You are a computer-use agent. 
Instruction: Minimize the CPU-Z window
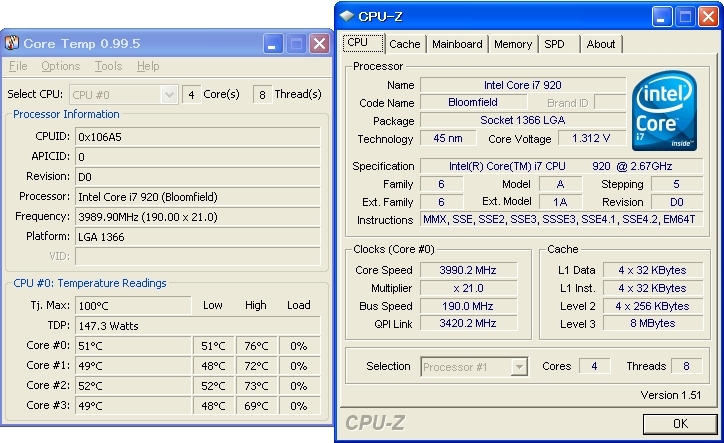(x=662, y=17)
